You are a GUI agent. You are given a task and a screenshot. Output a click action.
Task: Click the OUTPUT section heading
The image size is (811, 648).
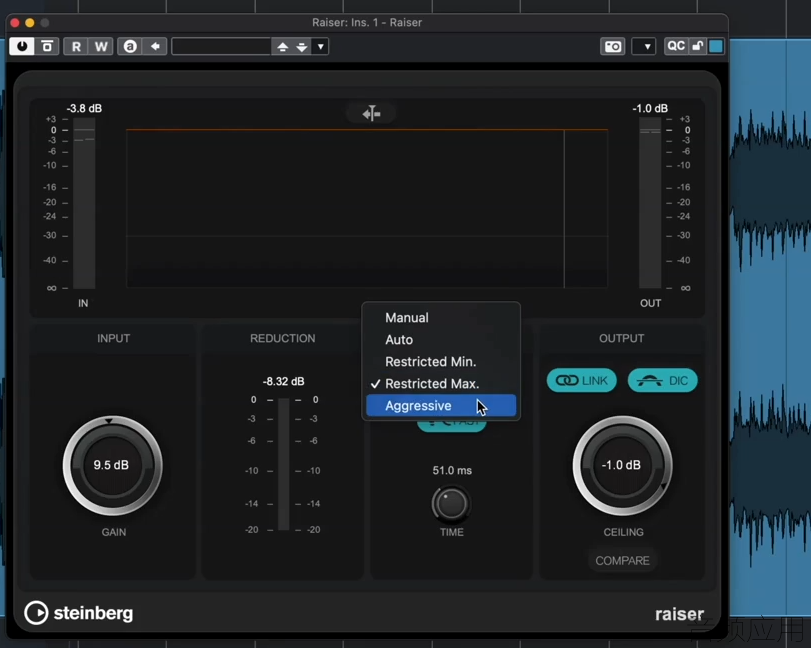(x=622, y=338)
